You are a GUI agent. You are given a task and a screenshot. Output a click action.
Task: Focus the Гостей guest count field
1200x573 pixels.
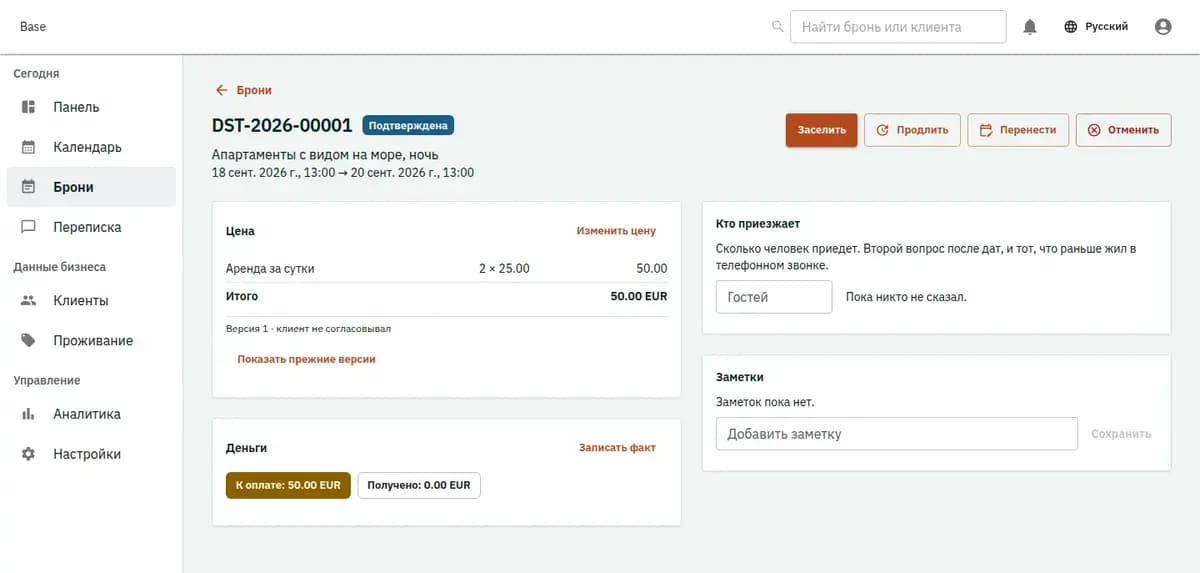tap(774, 297)
